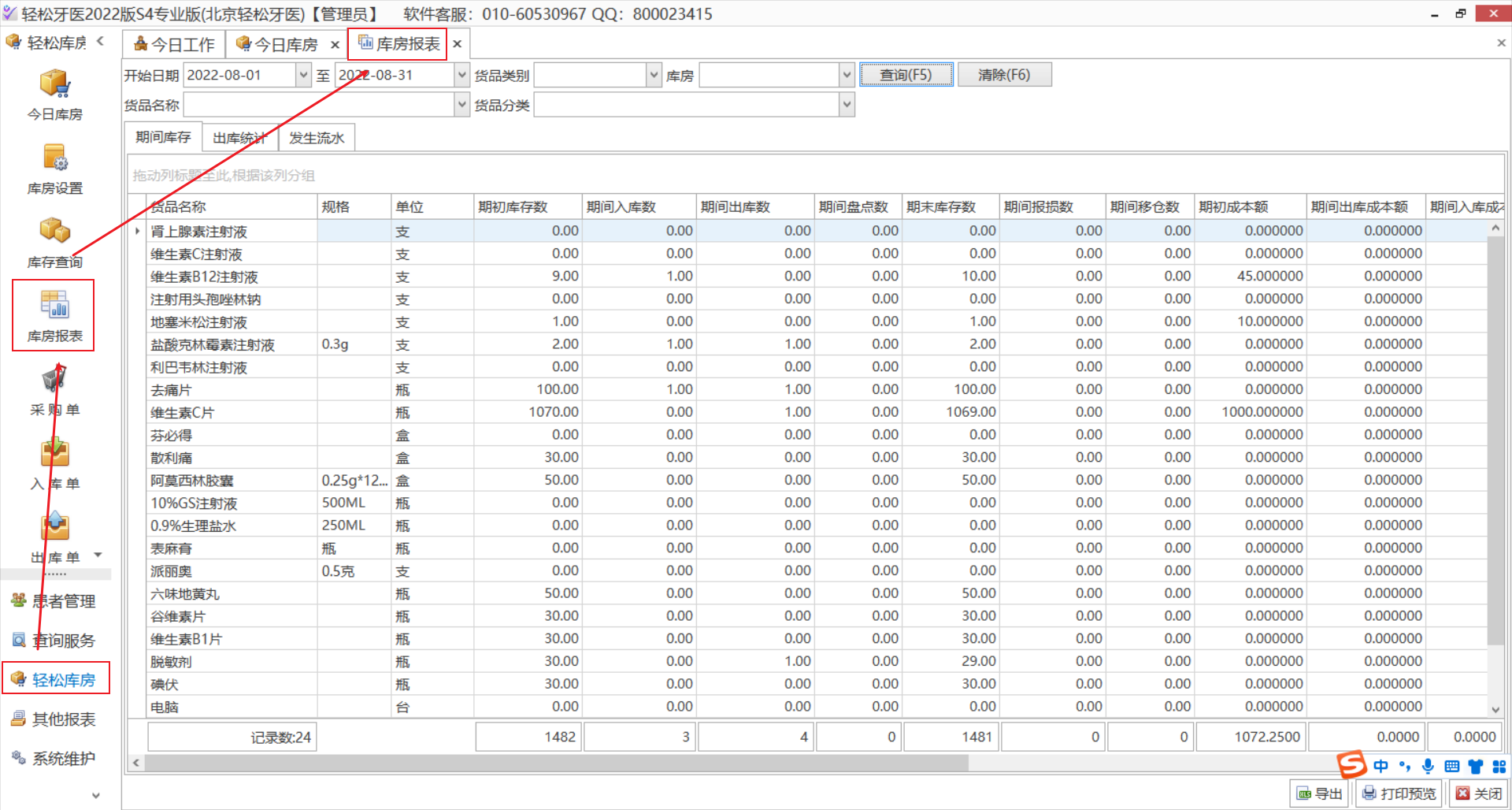The height and width of the screenshot is (810, 1512).
Task: Click the vertical scrollbar down arrow of the table
Action: pos(1495,710)
